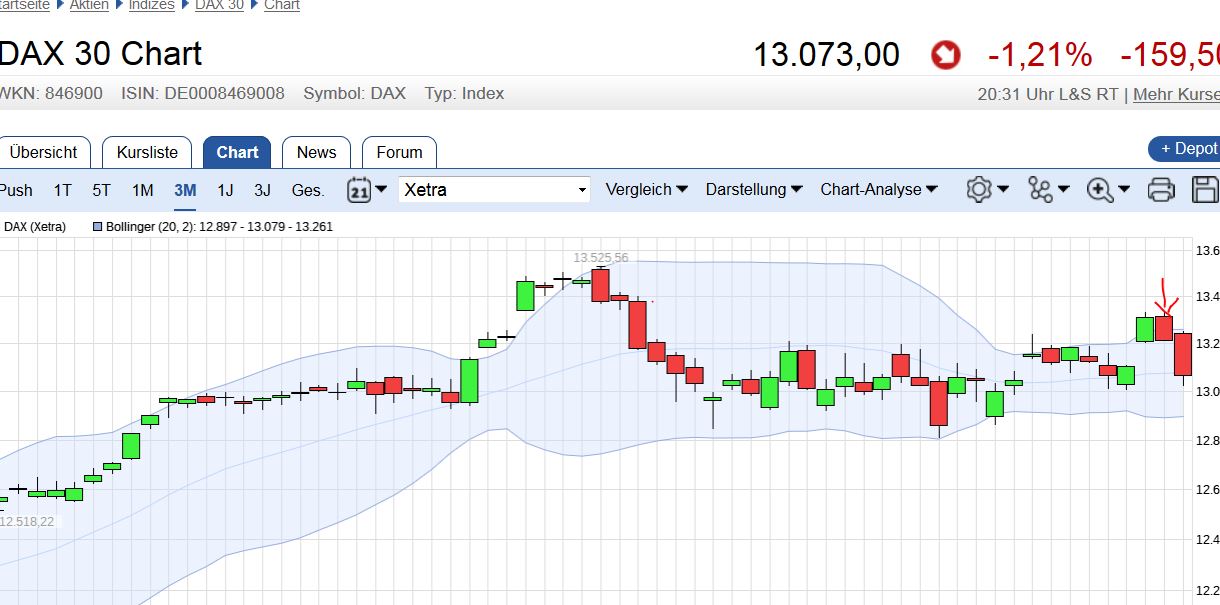This screenshot has width=1220, height=605.
Task: Save the chart with the disk icon
Action: pos(1205,189)
